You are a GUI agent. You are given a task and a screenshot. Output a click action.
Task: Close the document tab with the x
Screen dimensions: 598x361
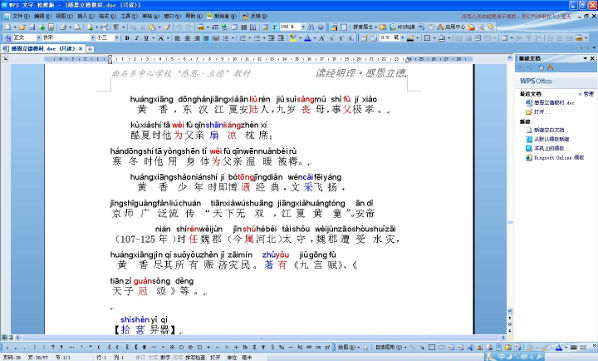[80, 49]
